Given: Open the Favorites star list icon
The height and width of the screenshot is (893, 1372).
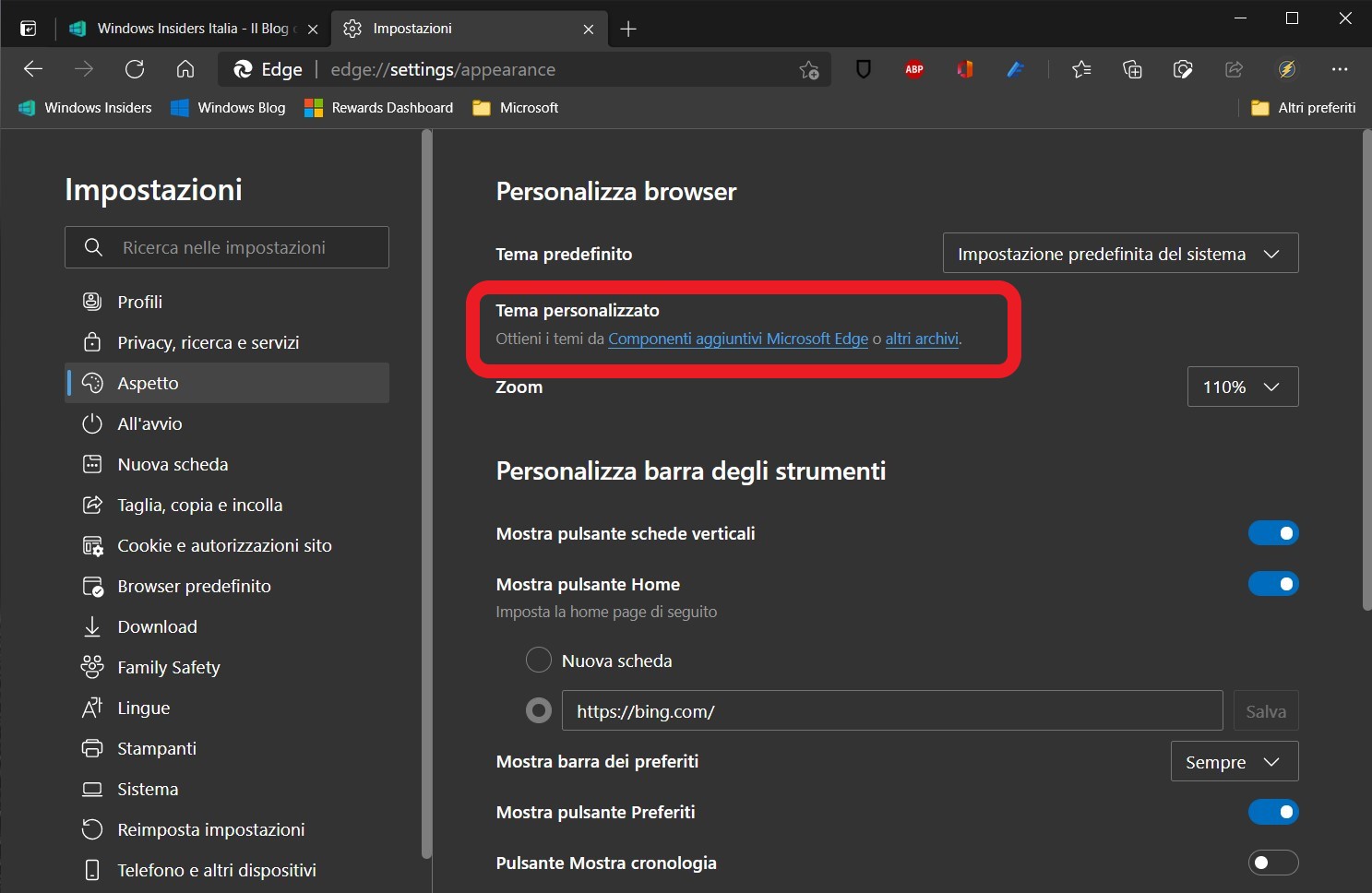Looking at the screenshot, I should coord(1081,69).
